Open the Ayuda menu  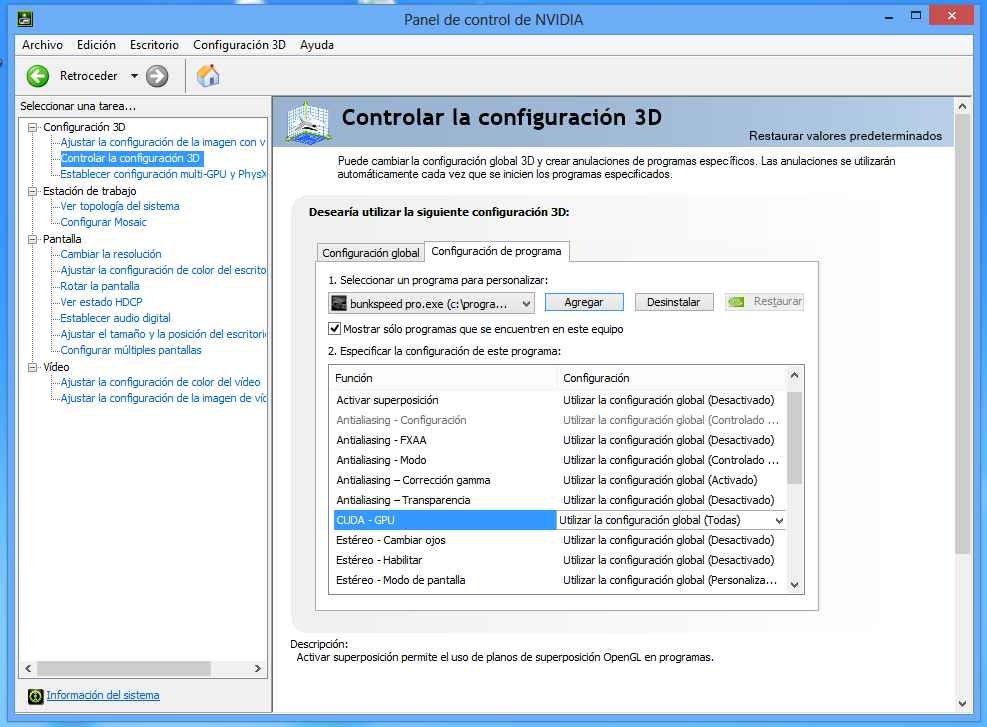click(317, 45)
